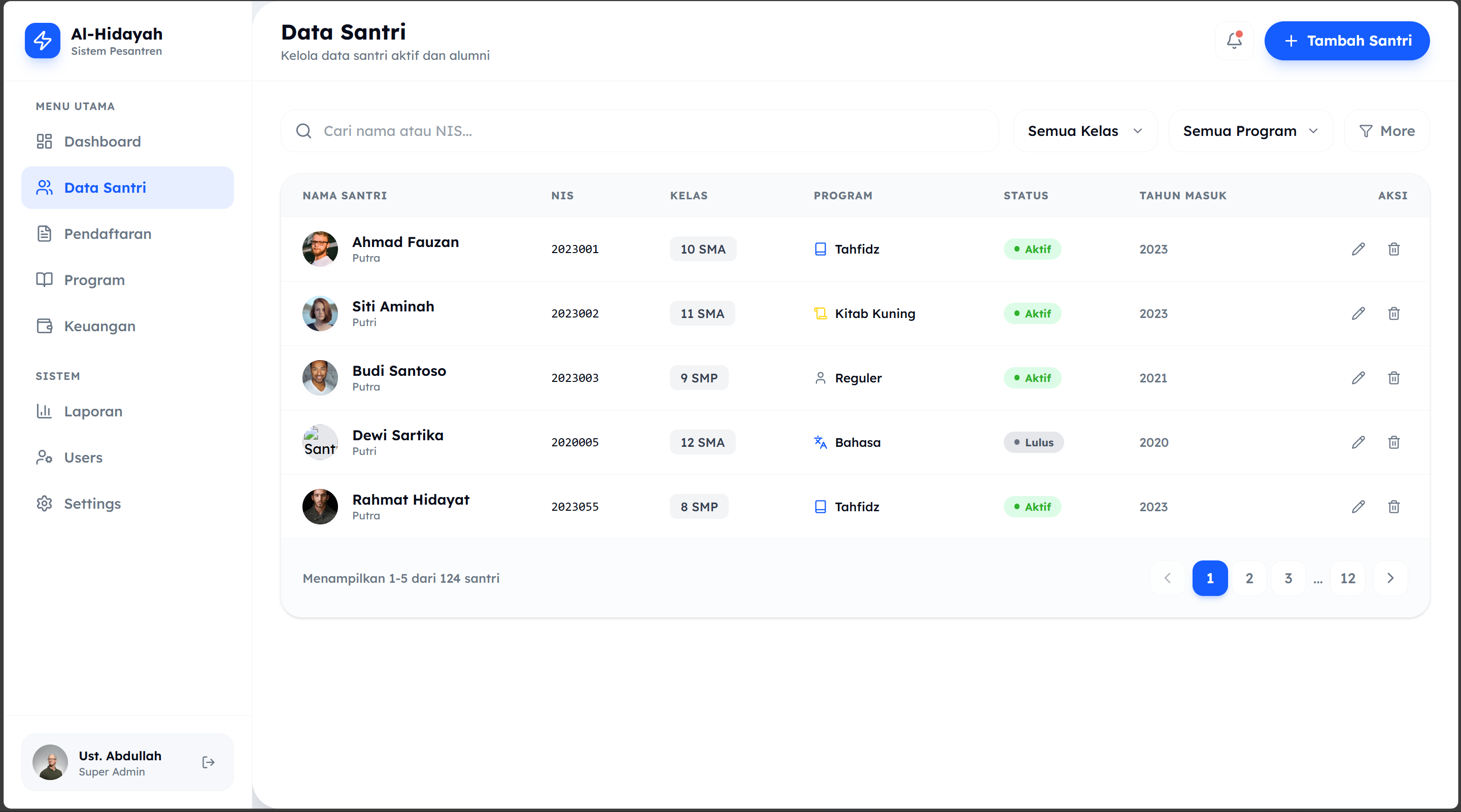Open the Laporan section in sidebar

pos(93,411)
